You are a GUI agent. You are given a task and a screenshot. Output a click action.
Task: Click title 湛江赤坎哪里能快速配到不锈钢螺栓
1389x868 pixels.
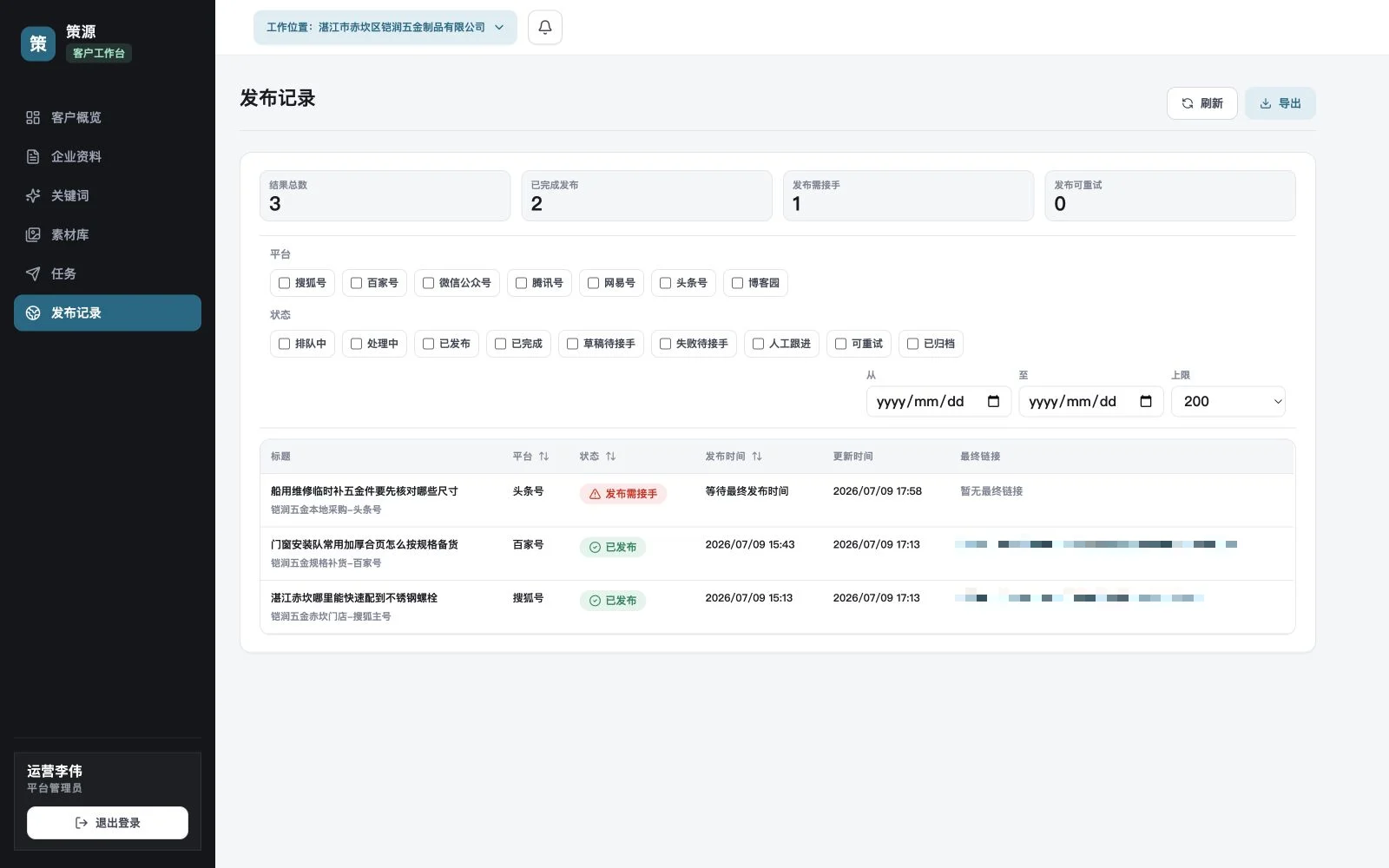pos(354,598)
